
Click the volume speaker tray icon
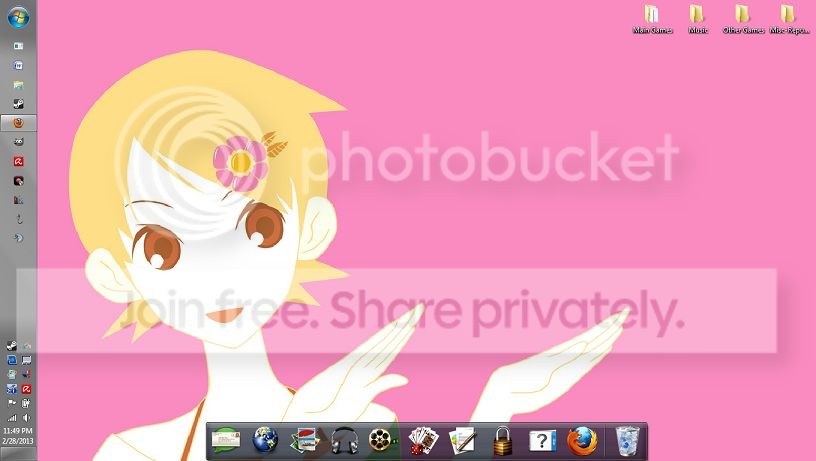(26, 417)
